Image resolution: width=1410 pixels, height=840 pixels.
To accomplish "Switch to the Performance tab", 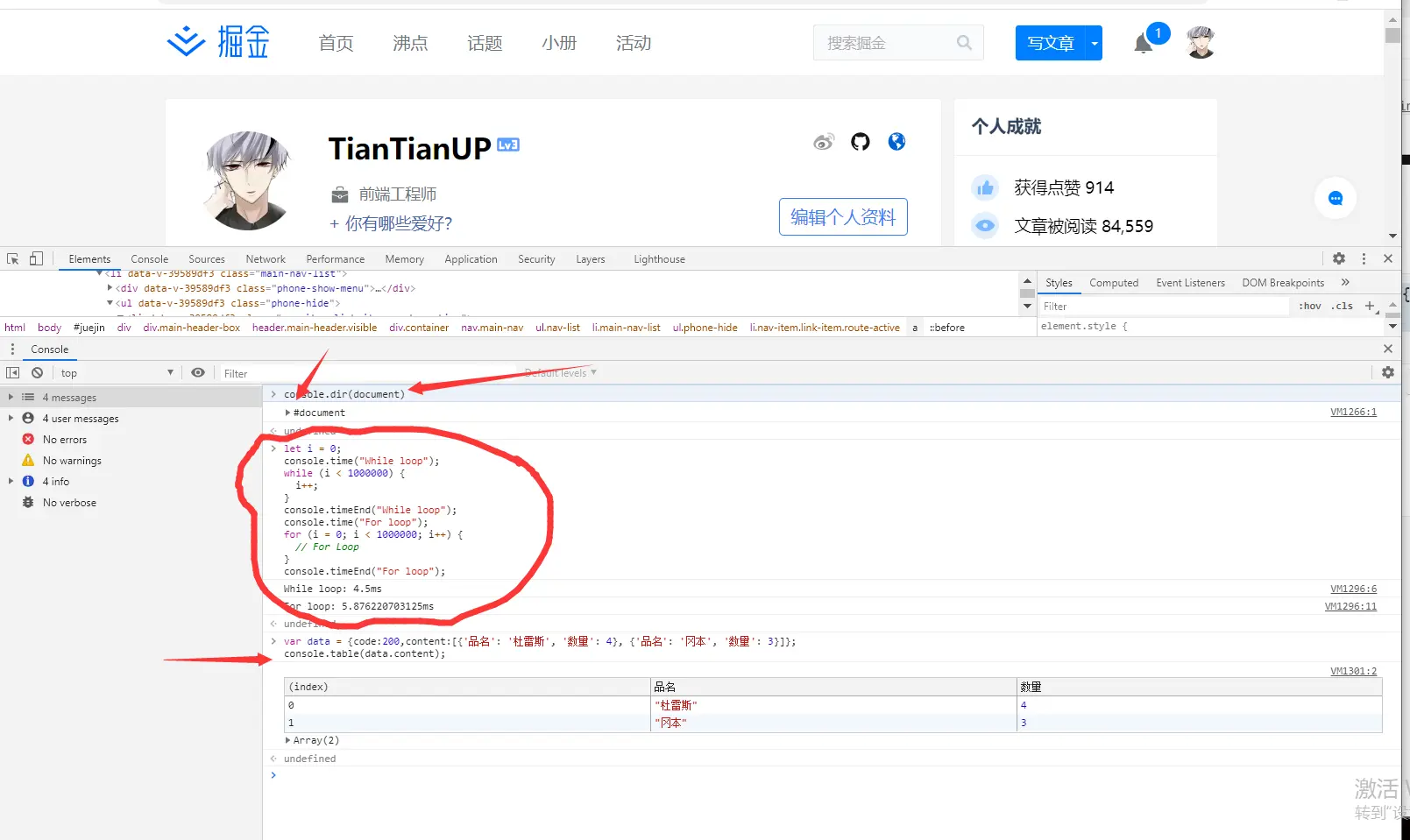I will [336, 259].
